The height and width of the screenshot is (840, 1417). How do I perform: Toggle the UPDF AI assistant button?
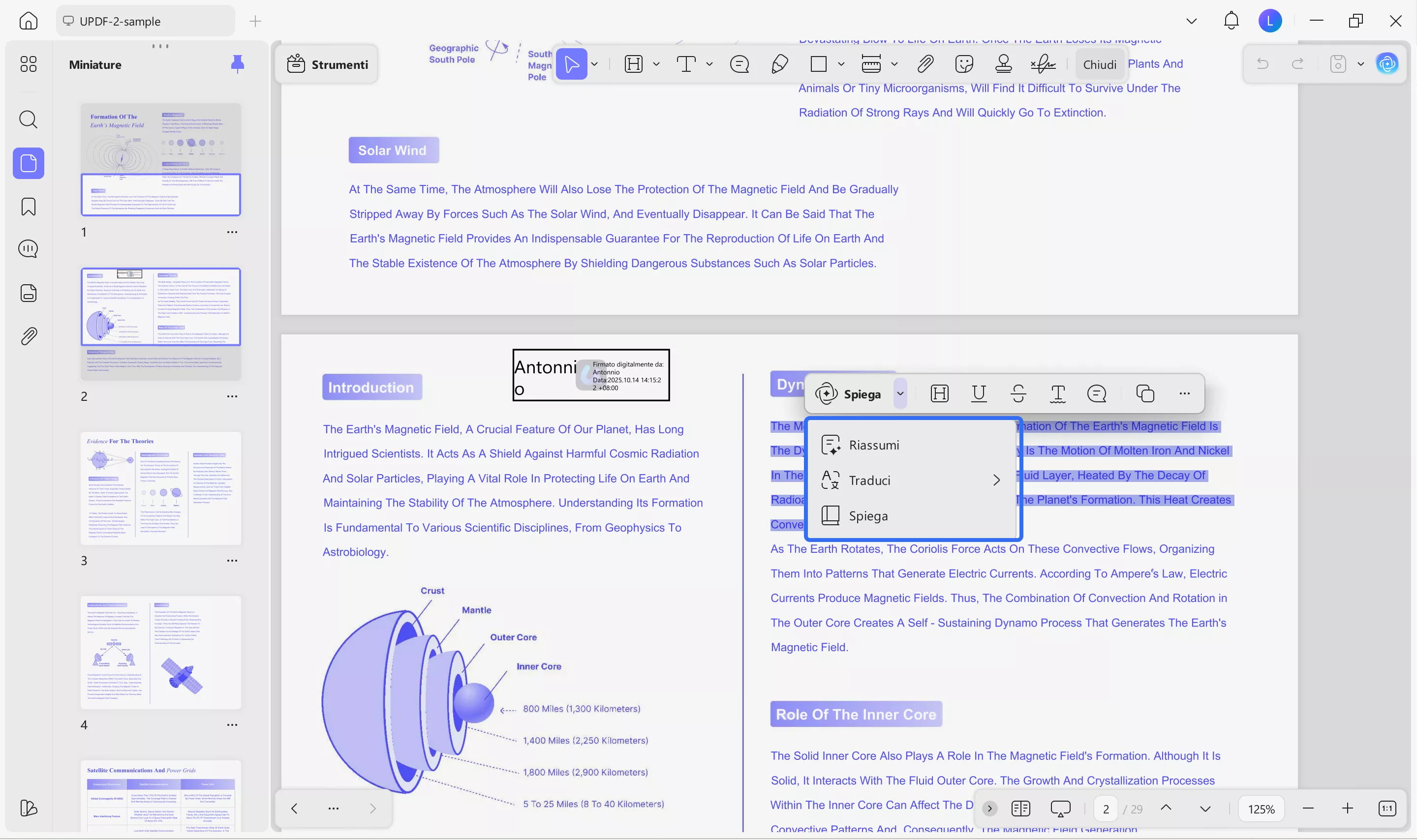tap(1387, 64)
